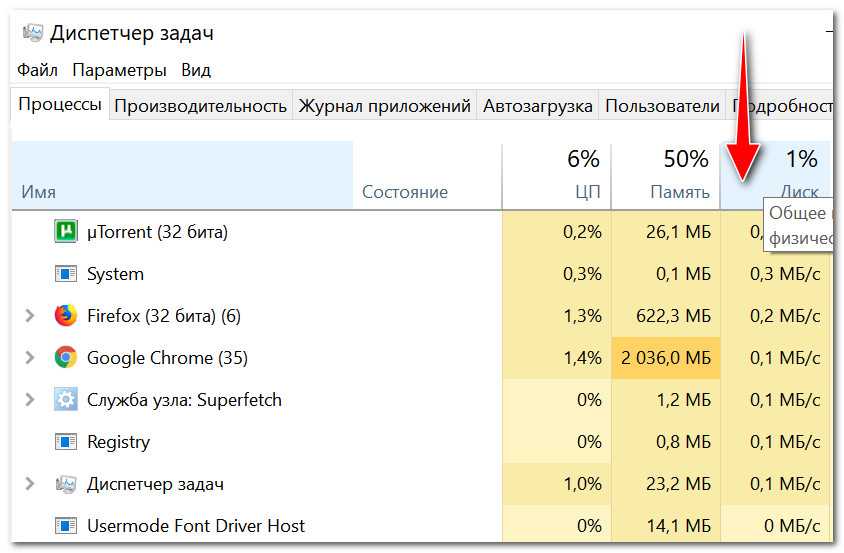Image resolution: width=844 pixels, height=553 pixels.
Task: Open the Параметры menu
Action: point(119,70)
